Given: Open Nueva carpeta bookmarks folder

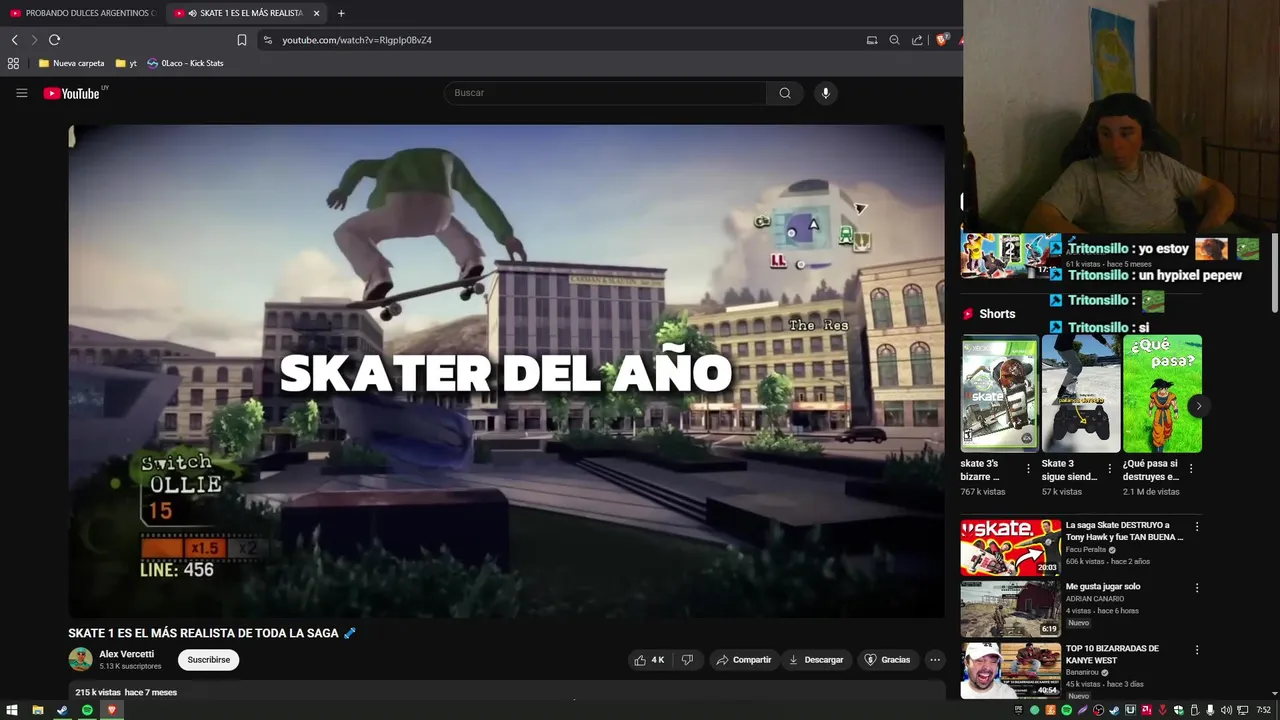Looking at the screenshot, I should click(x=71, y=63).
